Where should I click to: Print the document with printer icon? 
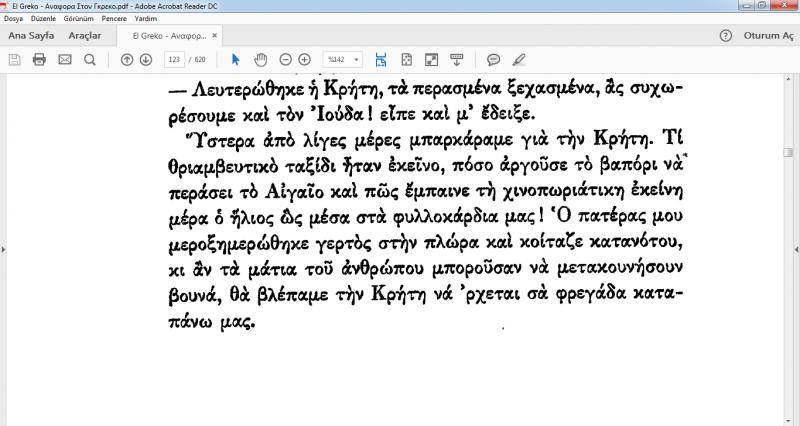click(x=39, y=60)
